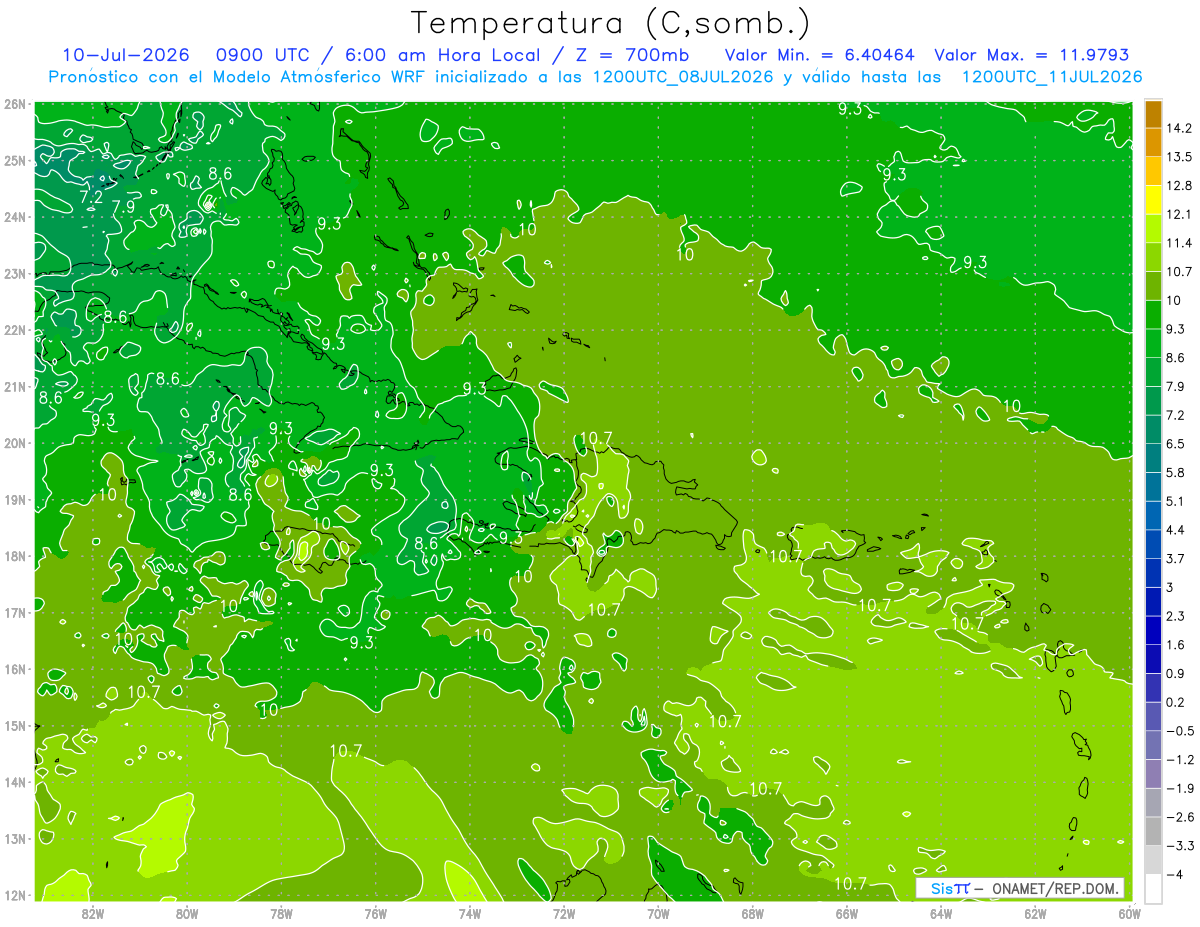
Task: Click the title 'Temperatura (C,somb.)'
Action: pyautogui.click(x=611, y=23)
